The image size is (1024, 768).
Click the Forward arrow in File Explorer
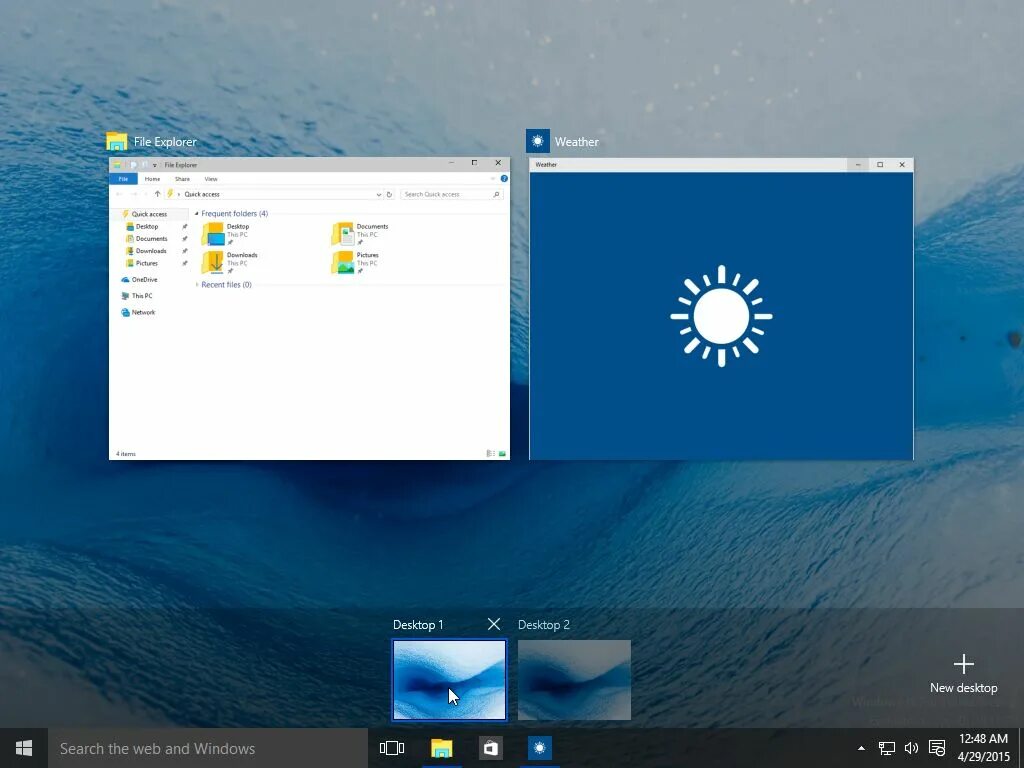pos(134,194)
